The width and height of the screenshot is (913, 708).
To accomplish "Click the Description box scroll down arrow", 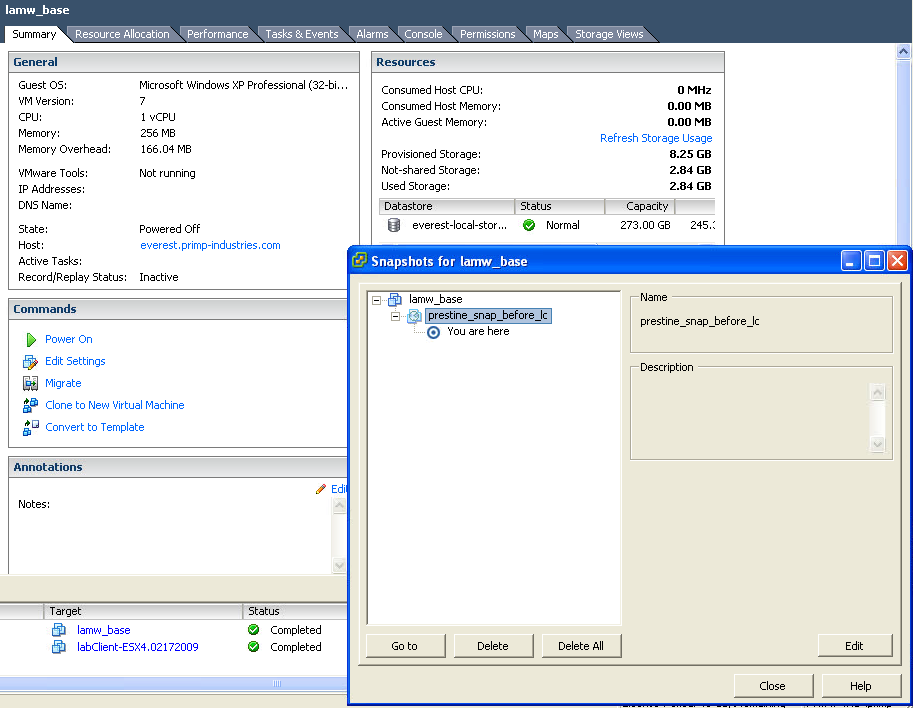I will [877, 444].
